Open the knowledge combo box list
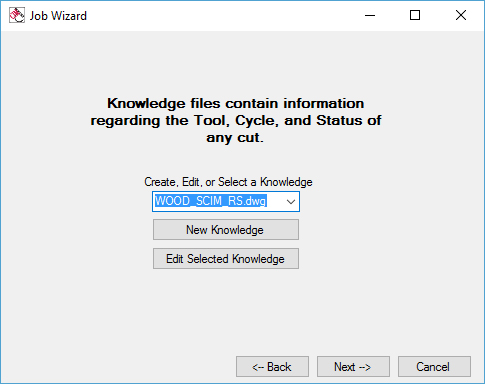The height and width of the screenshot is (384, 485). 291,201
